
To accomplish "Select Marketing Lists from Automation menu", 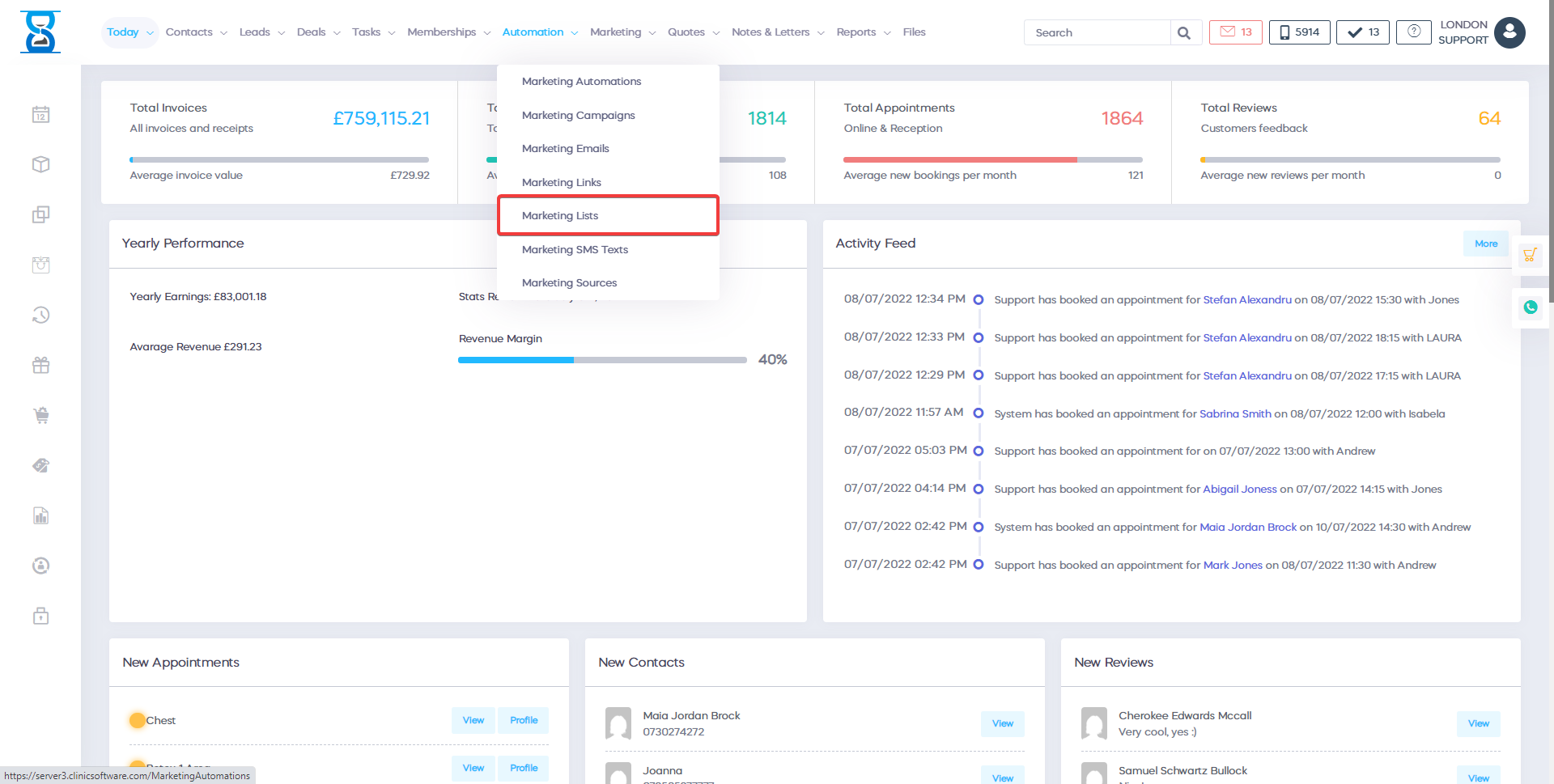I will (560, 216).
